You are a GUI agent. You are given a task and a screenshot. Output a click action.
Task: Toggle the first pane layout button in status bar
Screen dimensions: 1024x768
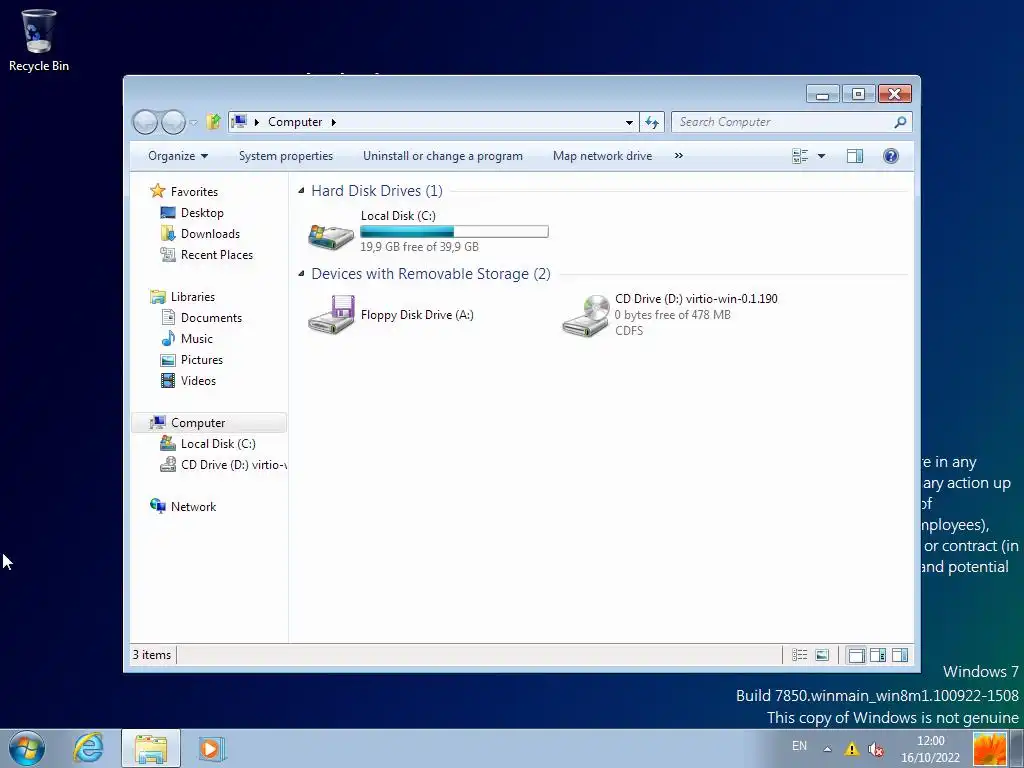click(856, 654)
